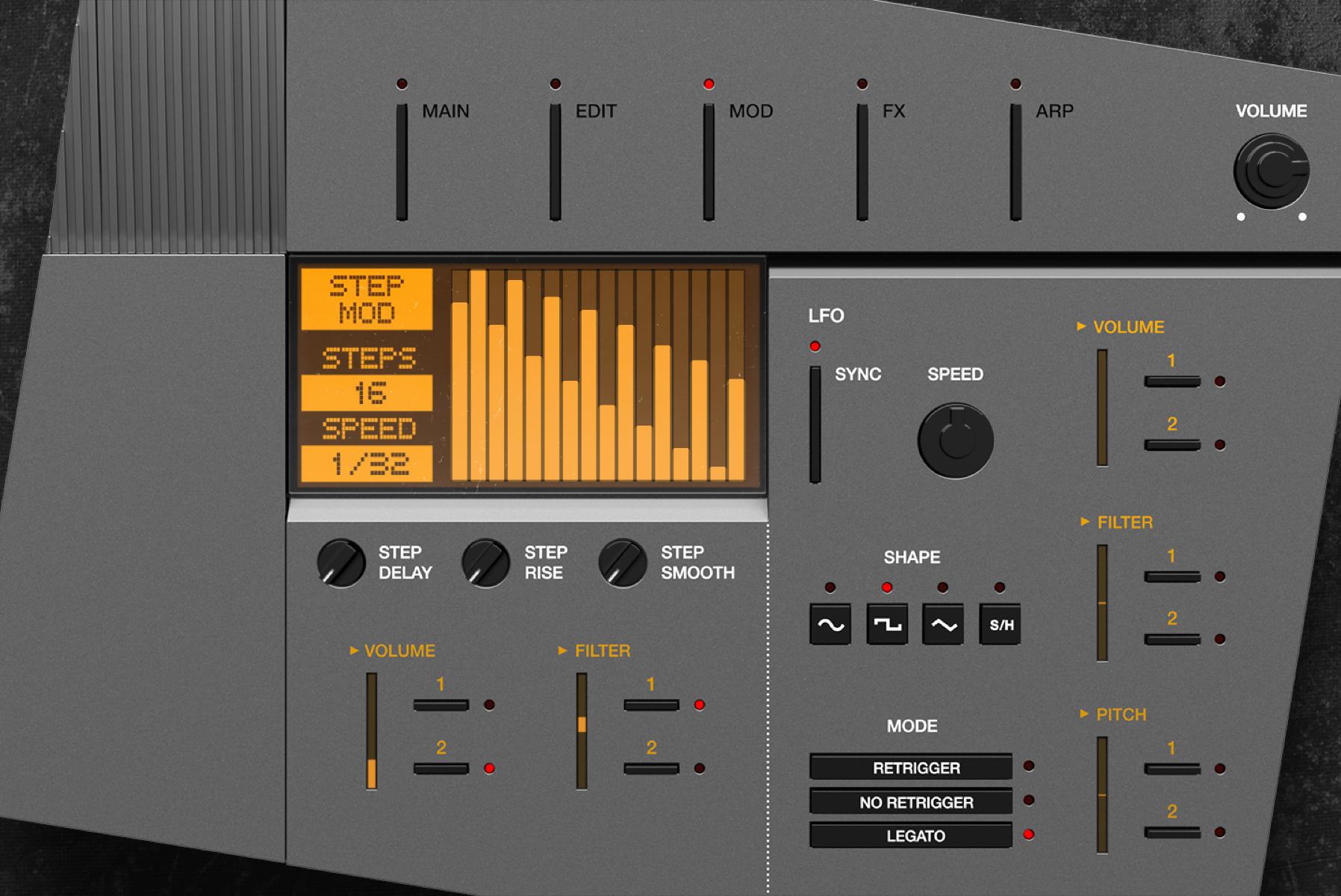Select the sine wave LFO shape
The height and width of the screenshot is (896, 1341).
pos(830,624)
